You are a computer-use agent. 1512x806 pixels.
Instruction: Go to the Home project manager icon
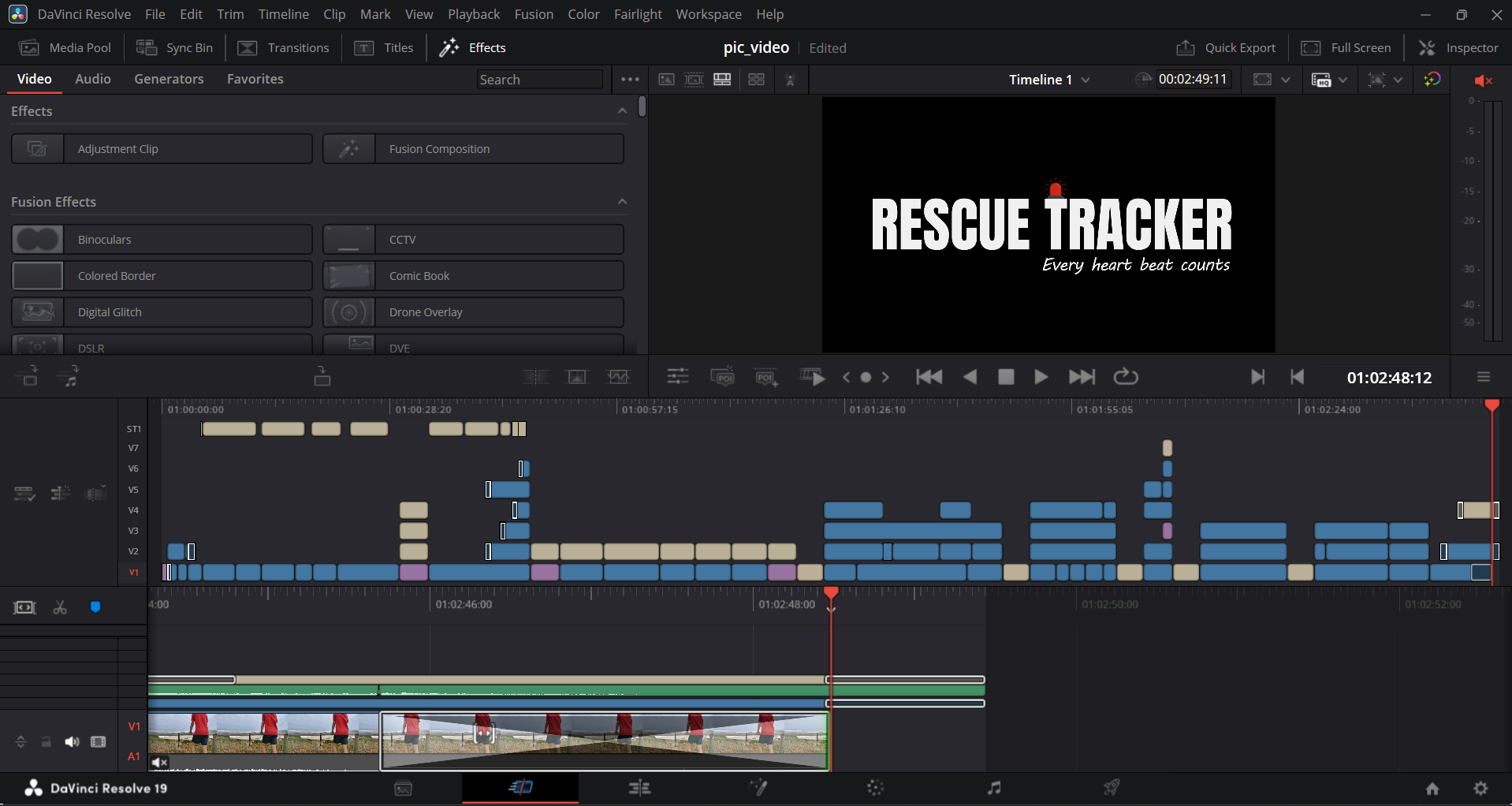click(1432, 789)
